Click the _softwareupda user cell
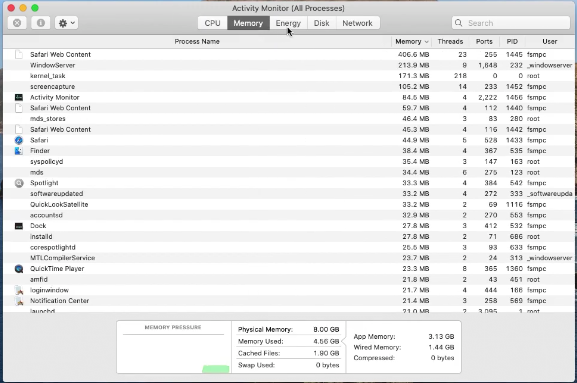Screen dimensions: 577x383 click(x=549, y=194)
